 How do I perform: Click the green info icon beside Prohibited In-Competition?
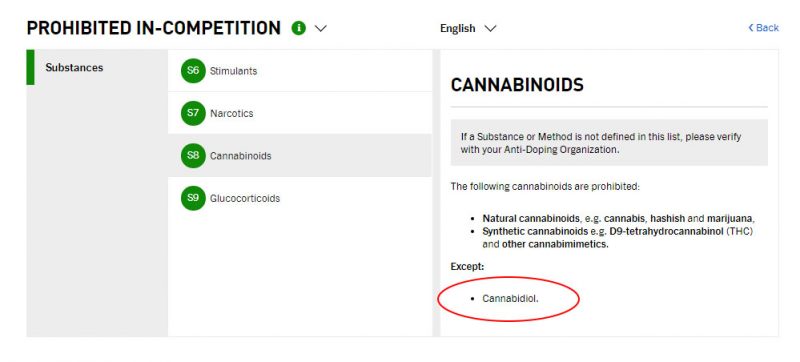pos(298,28)
